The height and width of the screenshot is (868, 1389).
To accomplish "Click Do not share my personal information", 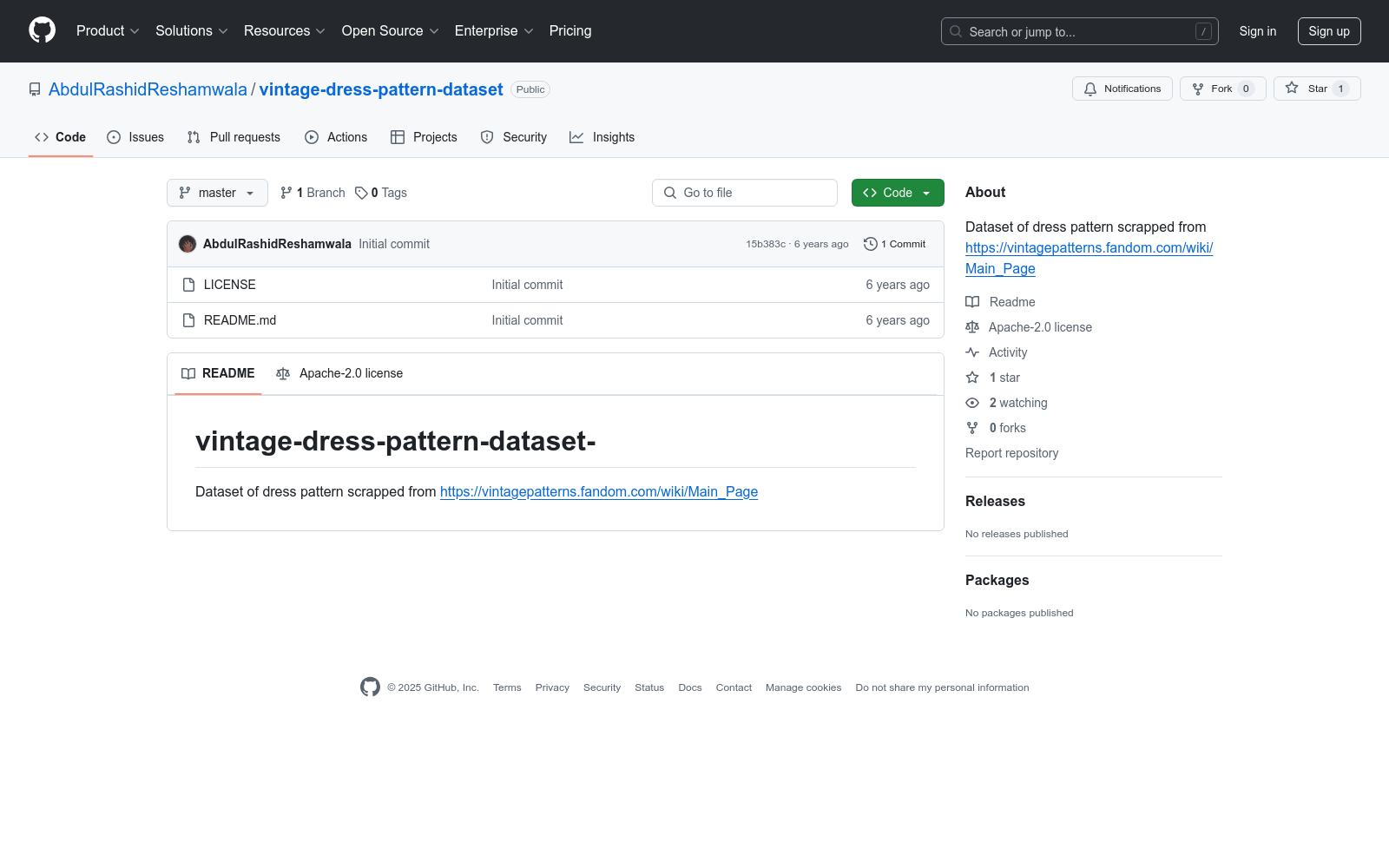I will coord(942,687).
